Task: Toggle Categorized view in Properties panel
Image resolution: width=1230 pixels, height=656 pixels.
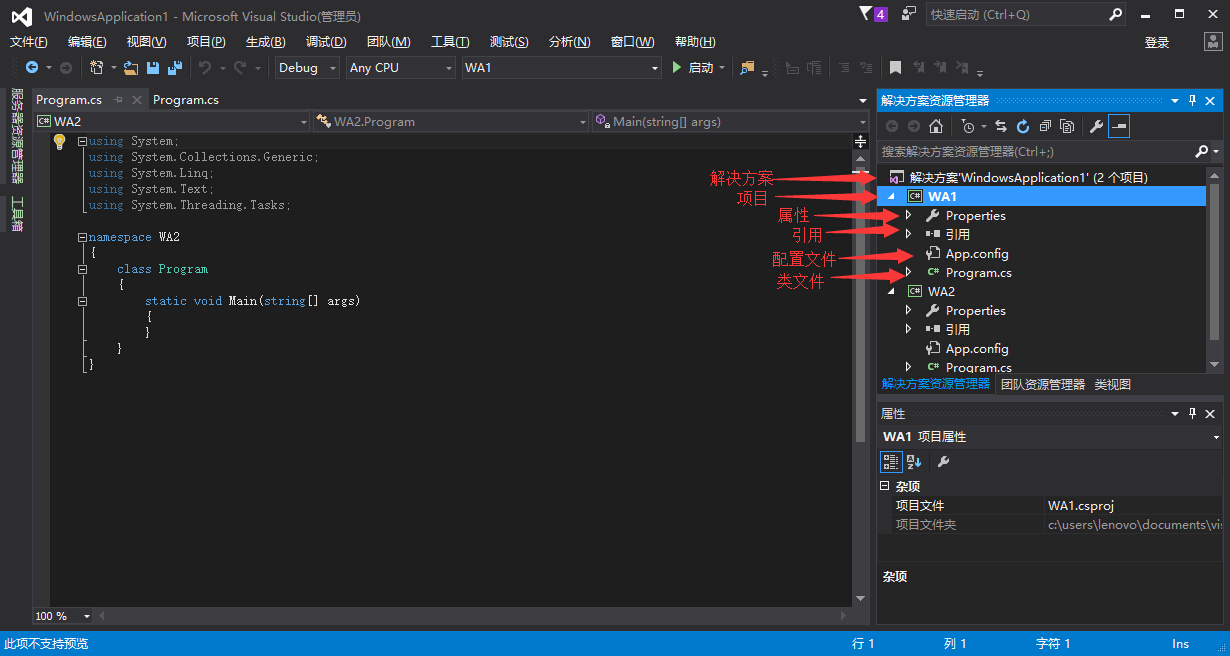Action: tap(890, 461)
